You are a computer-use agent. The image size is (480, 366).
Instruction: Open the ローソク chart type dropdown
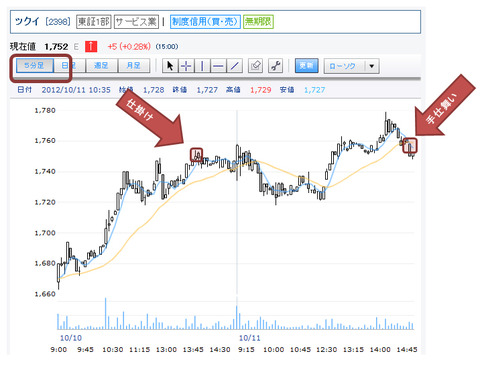(351, 66)
